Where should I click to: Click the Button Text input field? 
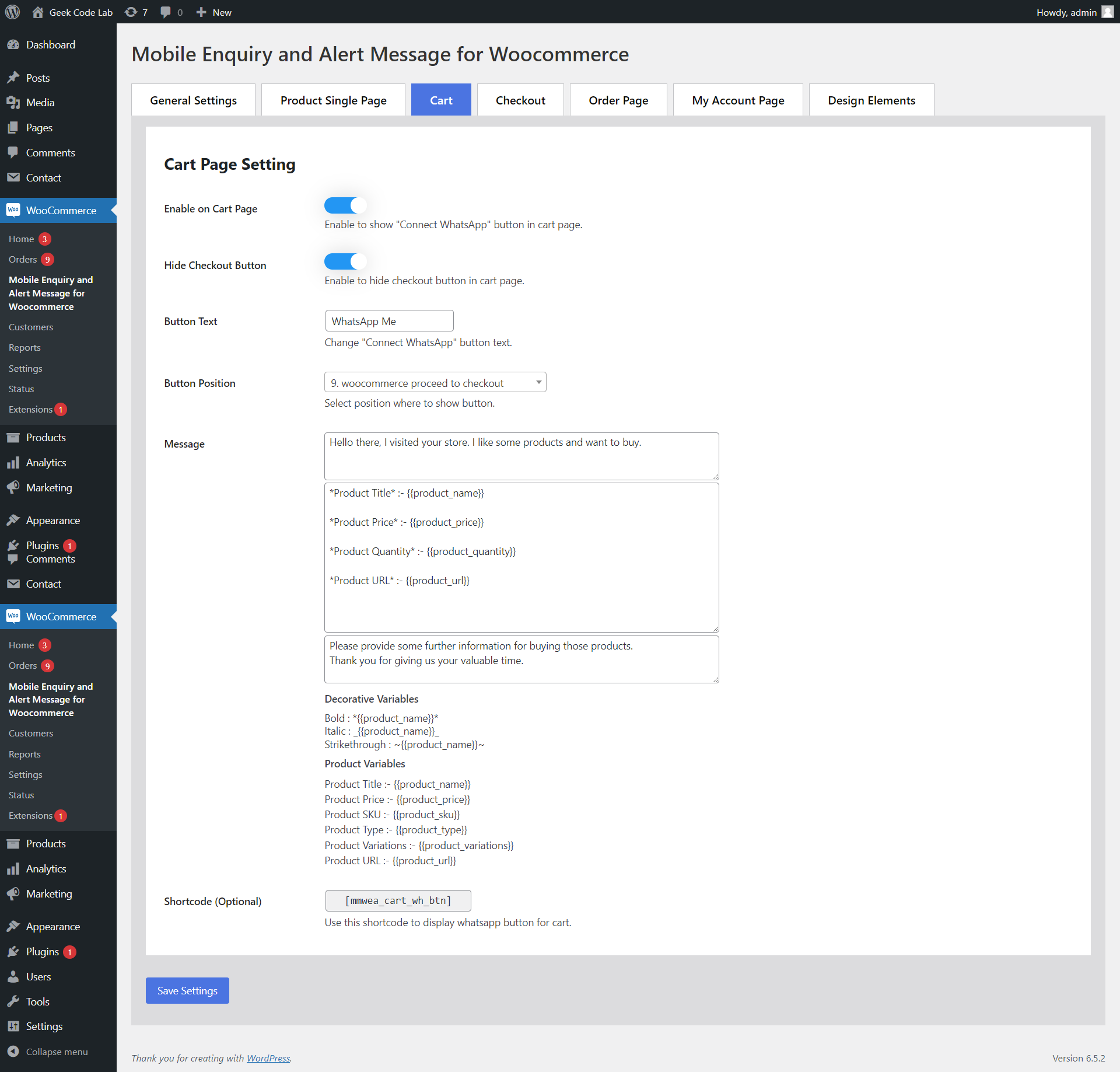[x=389, y=321]
